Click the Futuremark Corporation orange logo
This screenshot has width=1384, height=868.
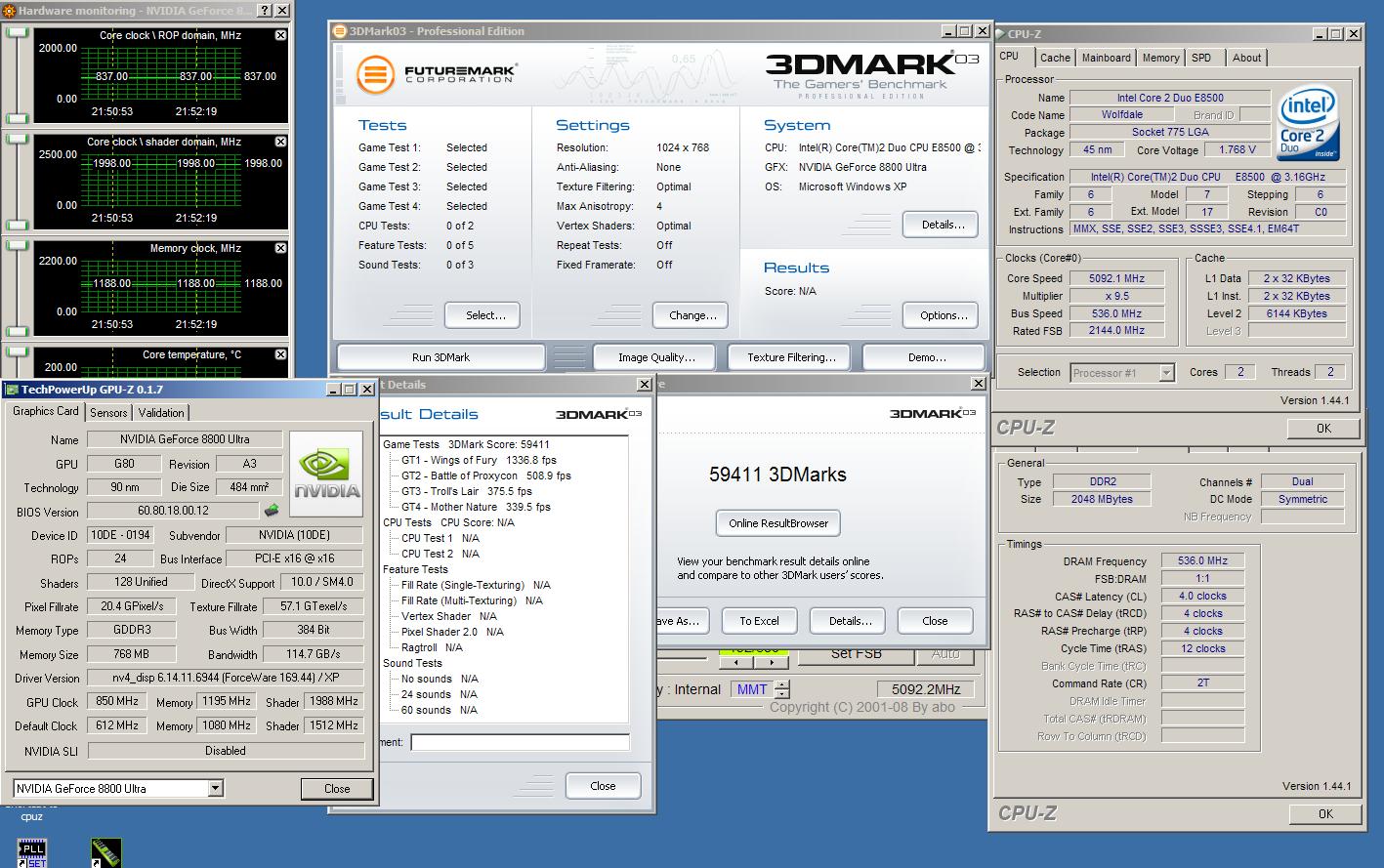(376, 74)
